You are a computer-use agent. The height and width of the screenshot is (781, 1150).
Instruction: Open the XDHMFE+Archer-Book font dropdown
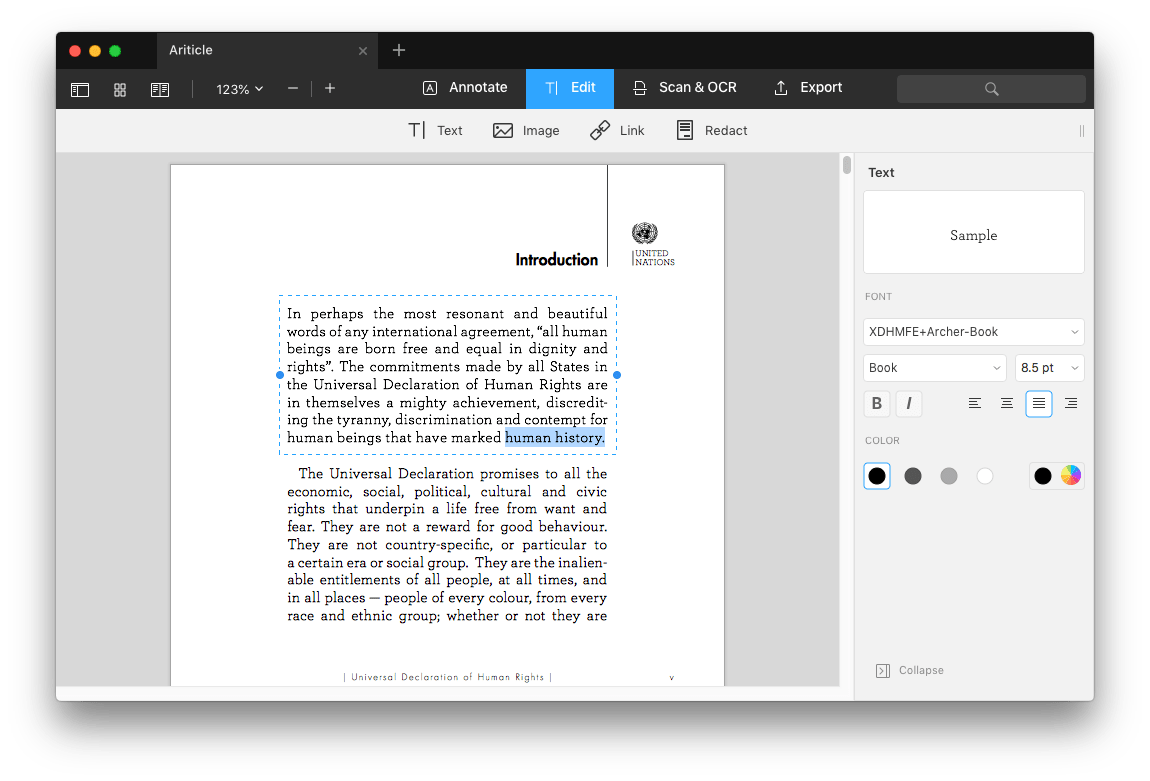pyautogui.click(x=973, y=332)
